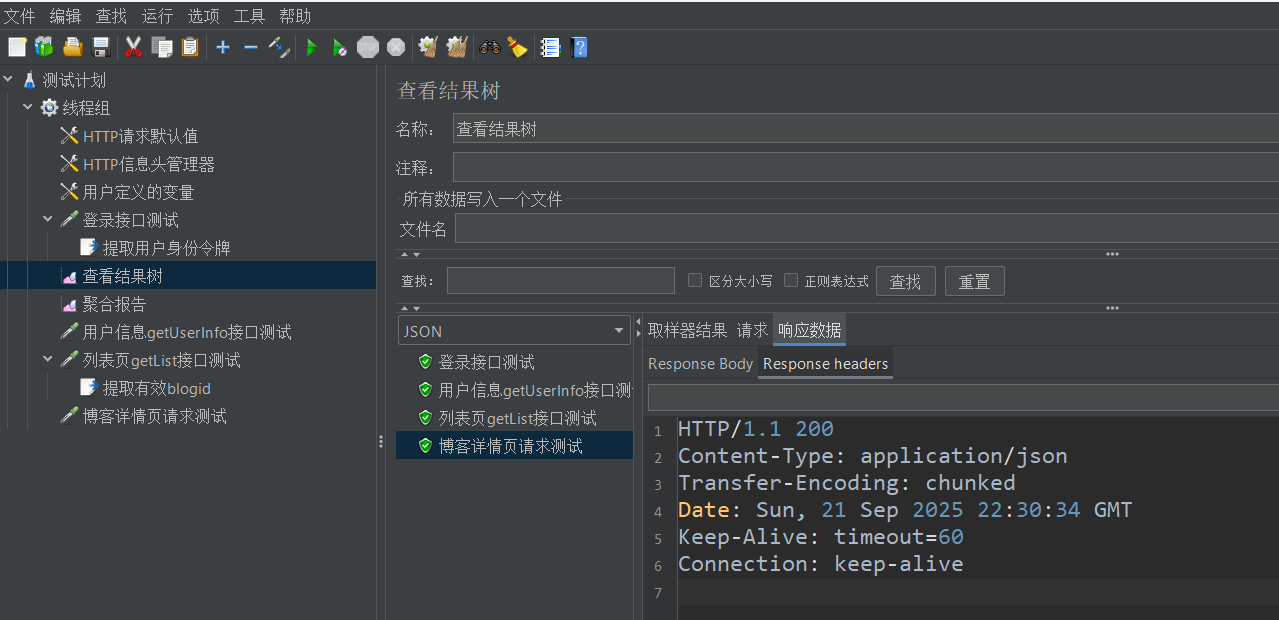Screen dimensions: 1279x620
Task: Click Start no pauses icon
Action: (x=340, y=47)
